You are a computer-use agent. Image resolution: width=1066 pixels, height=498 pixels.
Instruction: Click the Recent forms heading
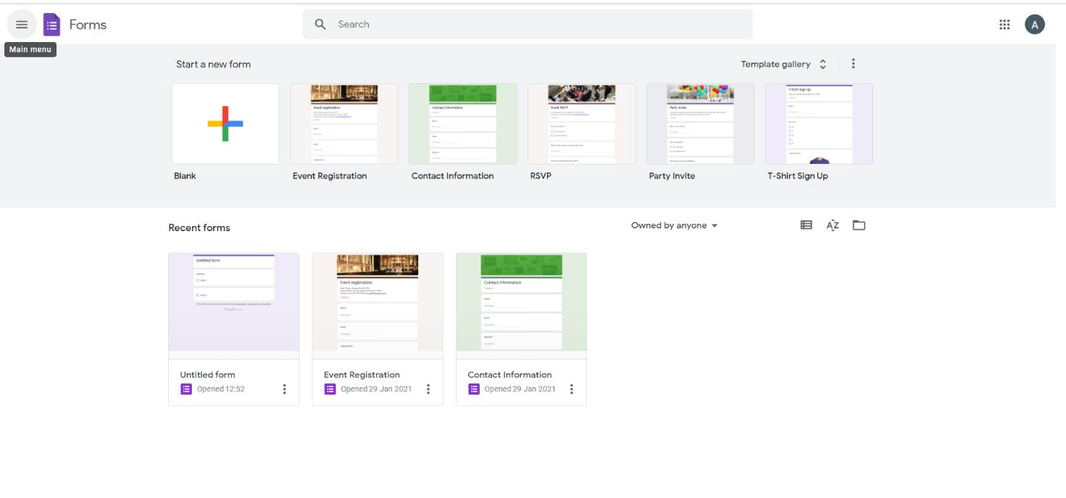coord(199,228)
